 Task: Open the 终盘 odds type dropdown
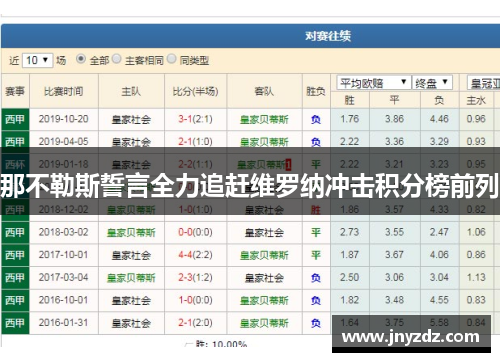coord(432,82)
